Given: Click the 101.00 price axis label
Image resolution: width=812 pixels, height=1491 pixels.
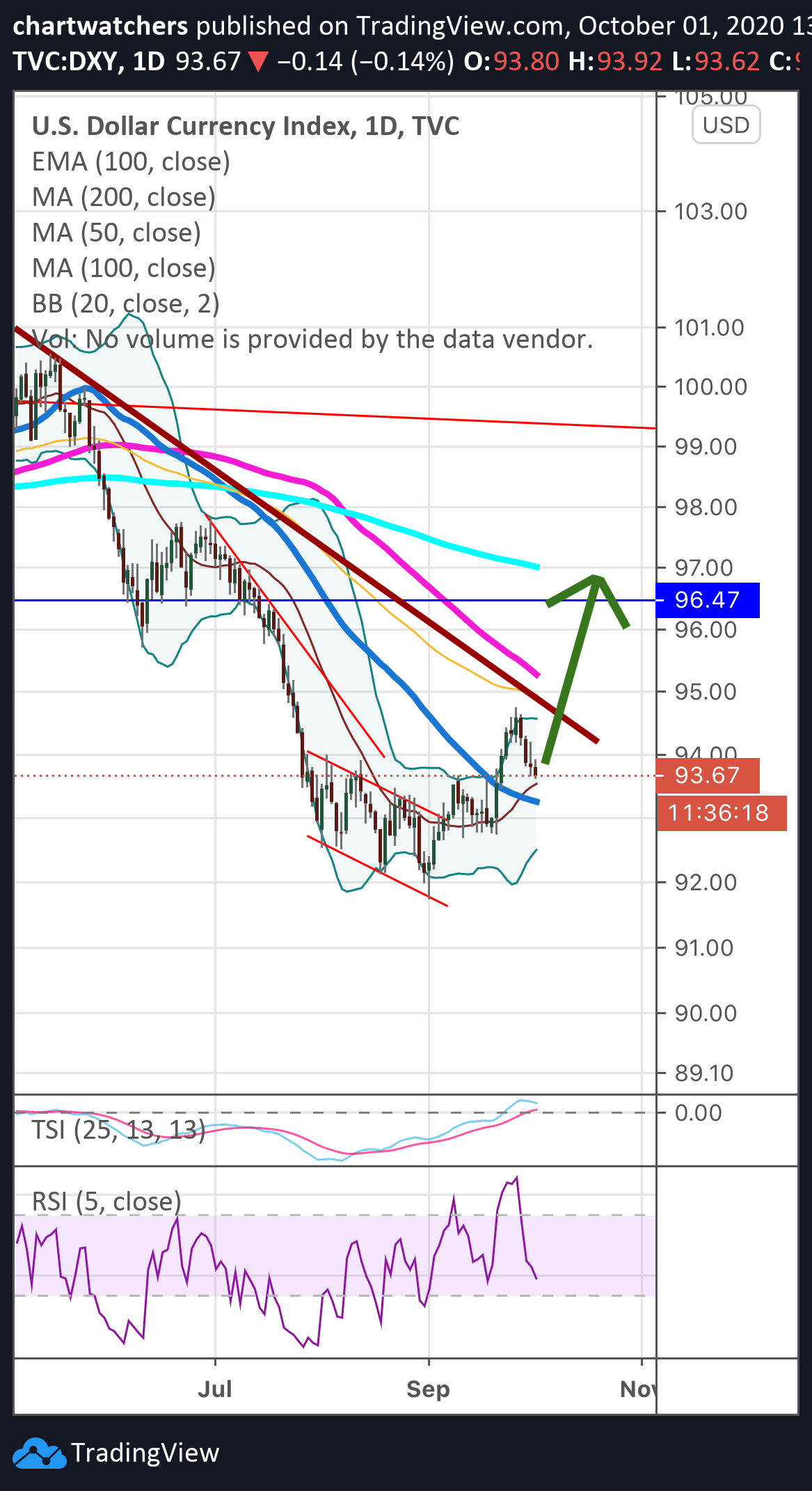Looking at the screenshot, I should pos(709,327).
